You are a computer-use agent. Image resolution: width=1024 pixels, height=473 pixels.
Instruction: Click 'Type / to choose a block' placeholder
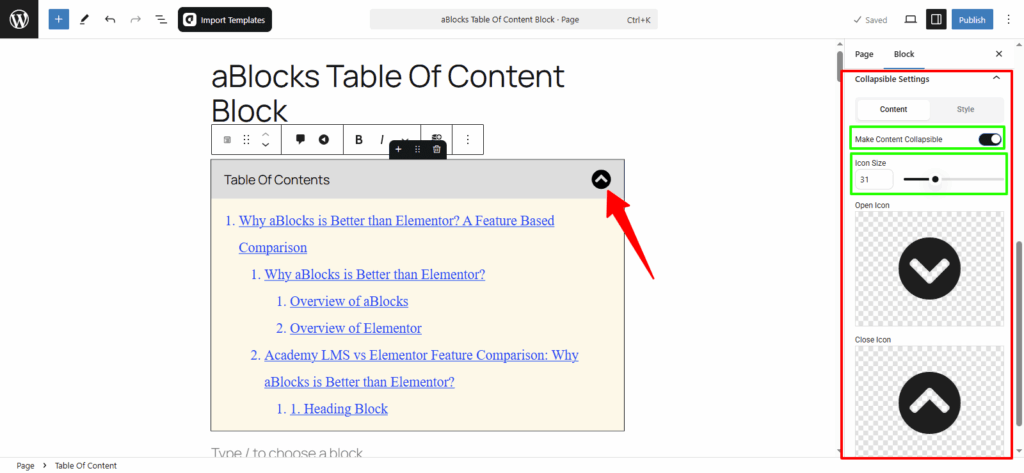click(x=287, y=453)
